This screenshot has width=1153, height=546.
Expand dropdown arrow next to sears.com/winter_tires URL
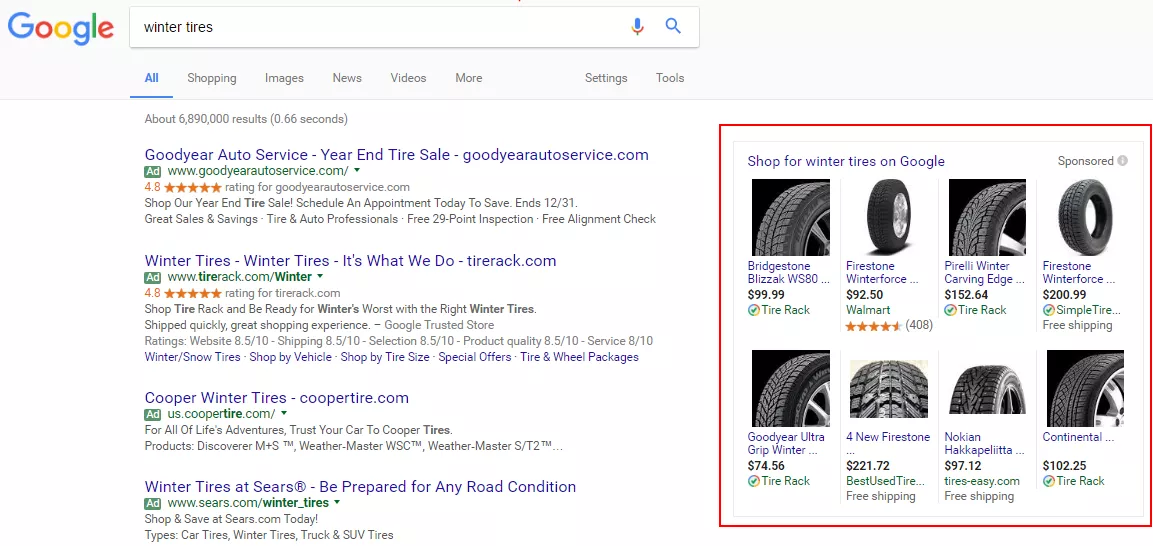coord(337,503)
